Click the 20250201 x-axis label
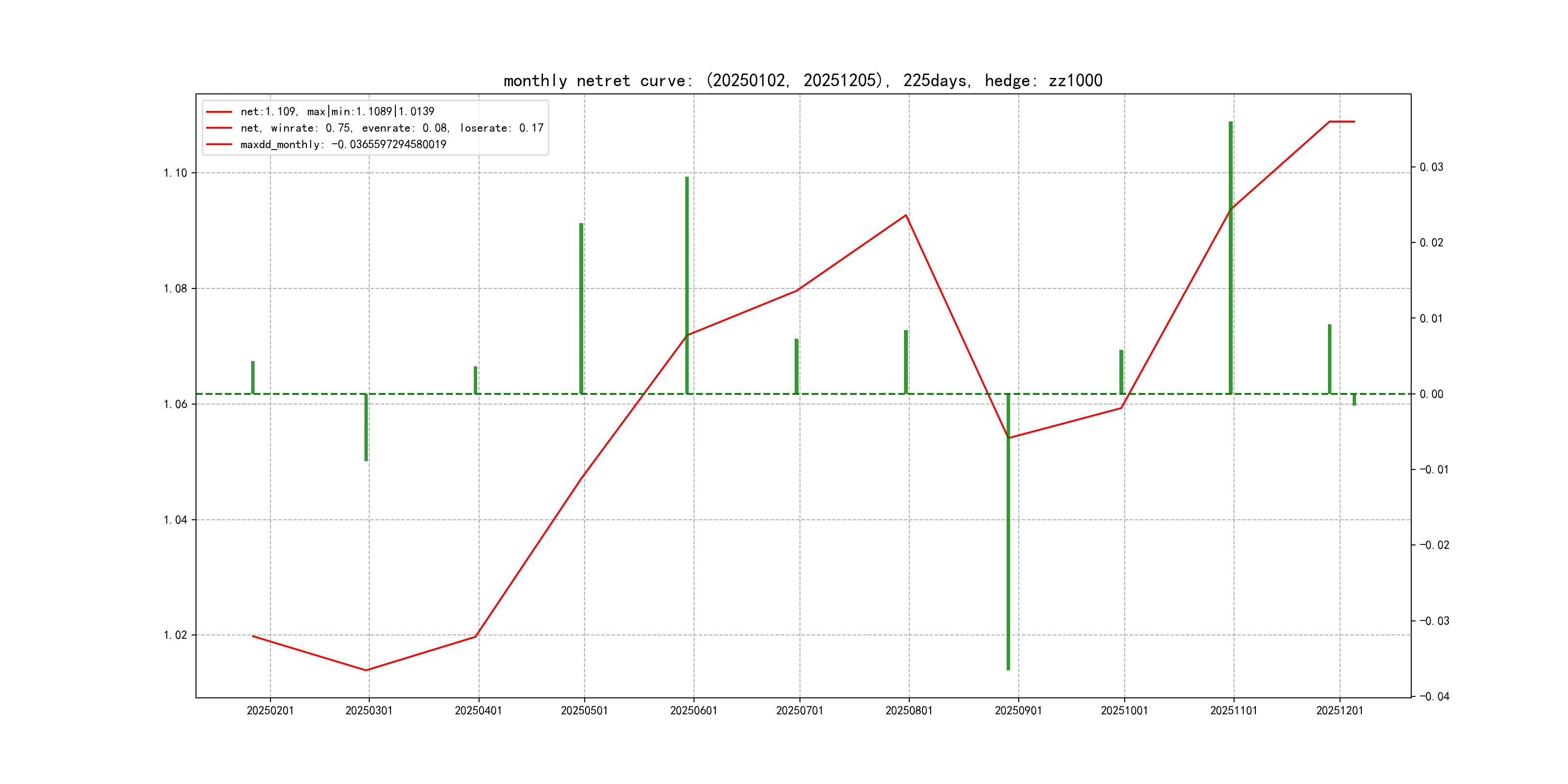Image resolution: width=1568 pixels, height=784 pixels. [270, 710]
